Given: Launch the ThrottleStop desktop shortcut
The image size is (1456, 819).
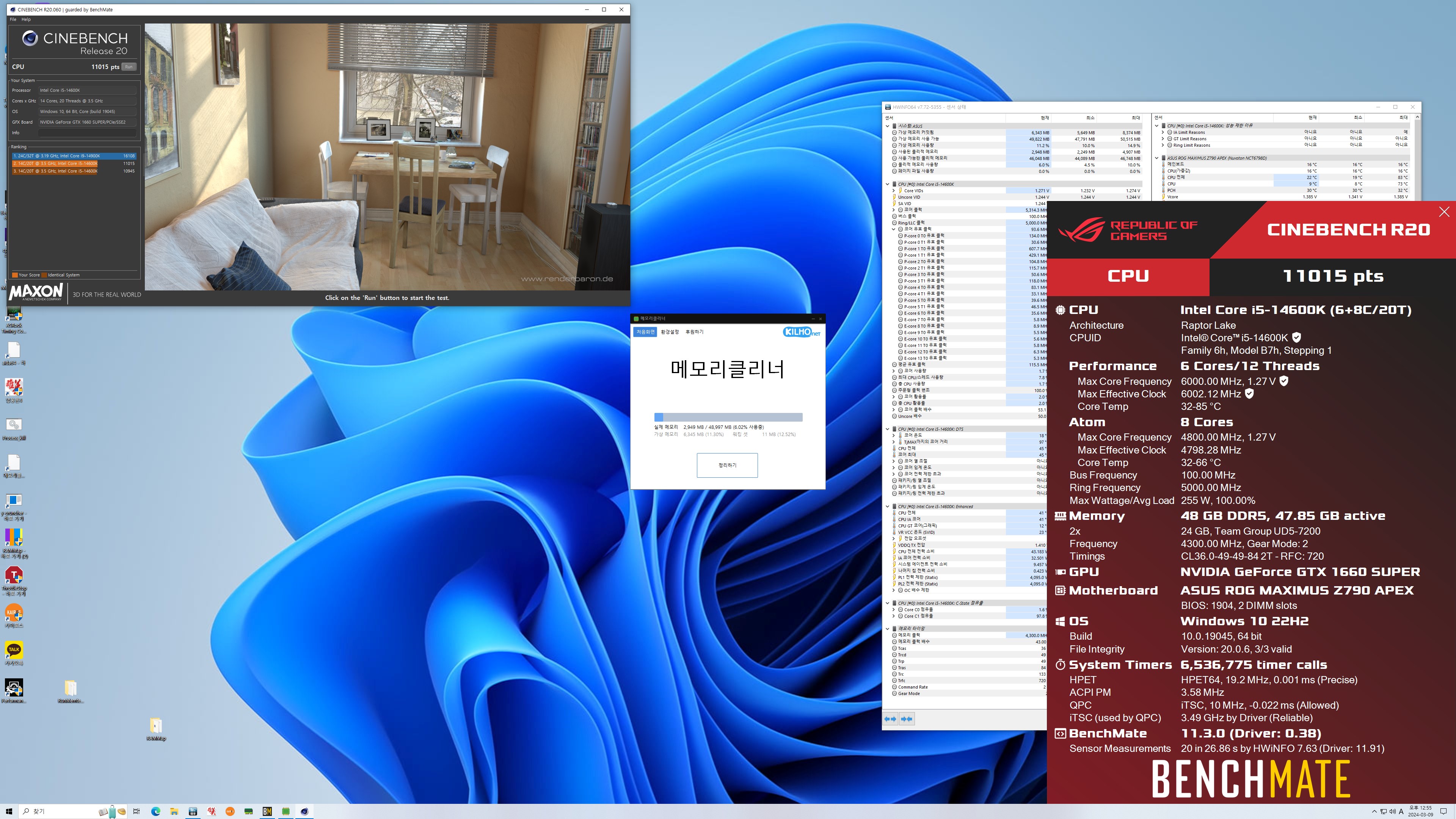Looking at the screenshot, I should pyautogui.click(x=14, y=581).
